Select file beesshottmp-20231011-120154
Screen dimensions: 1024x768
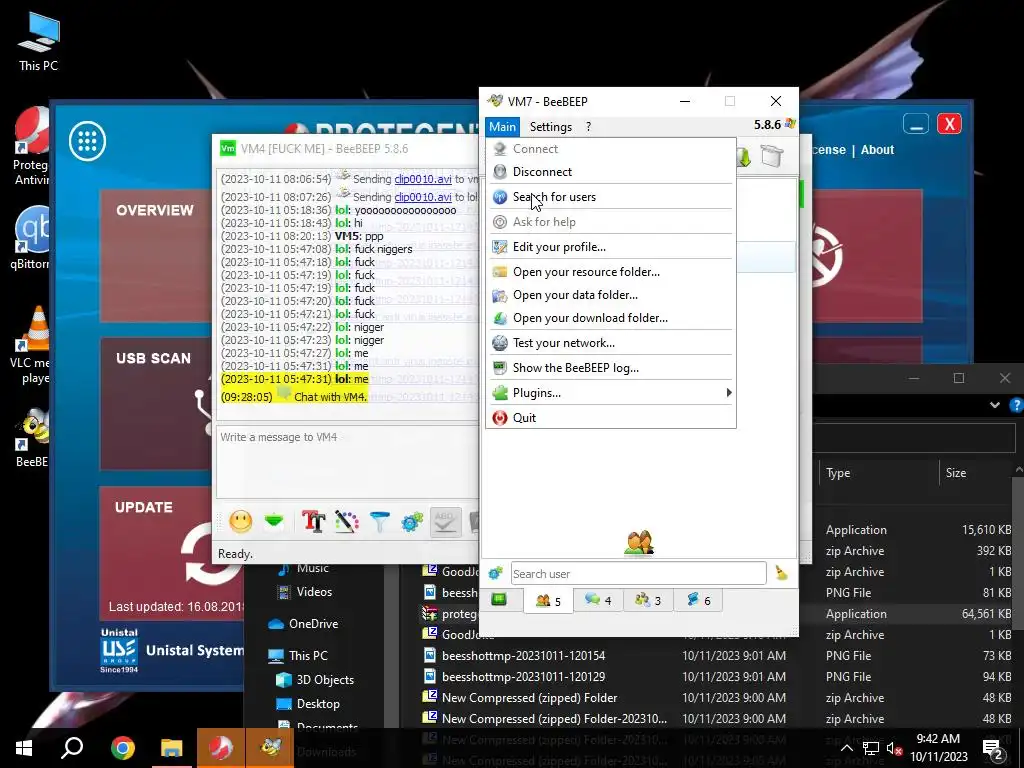click(x=523, y=656)
